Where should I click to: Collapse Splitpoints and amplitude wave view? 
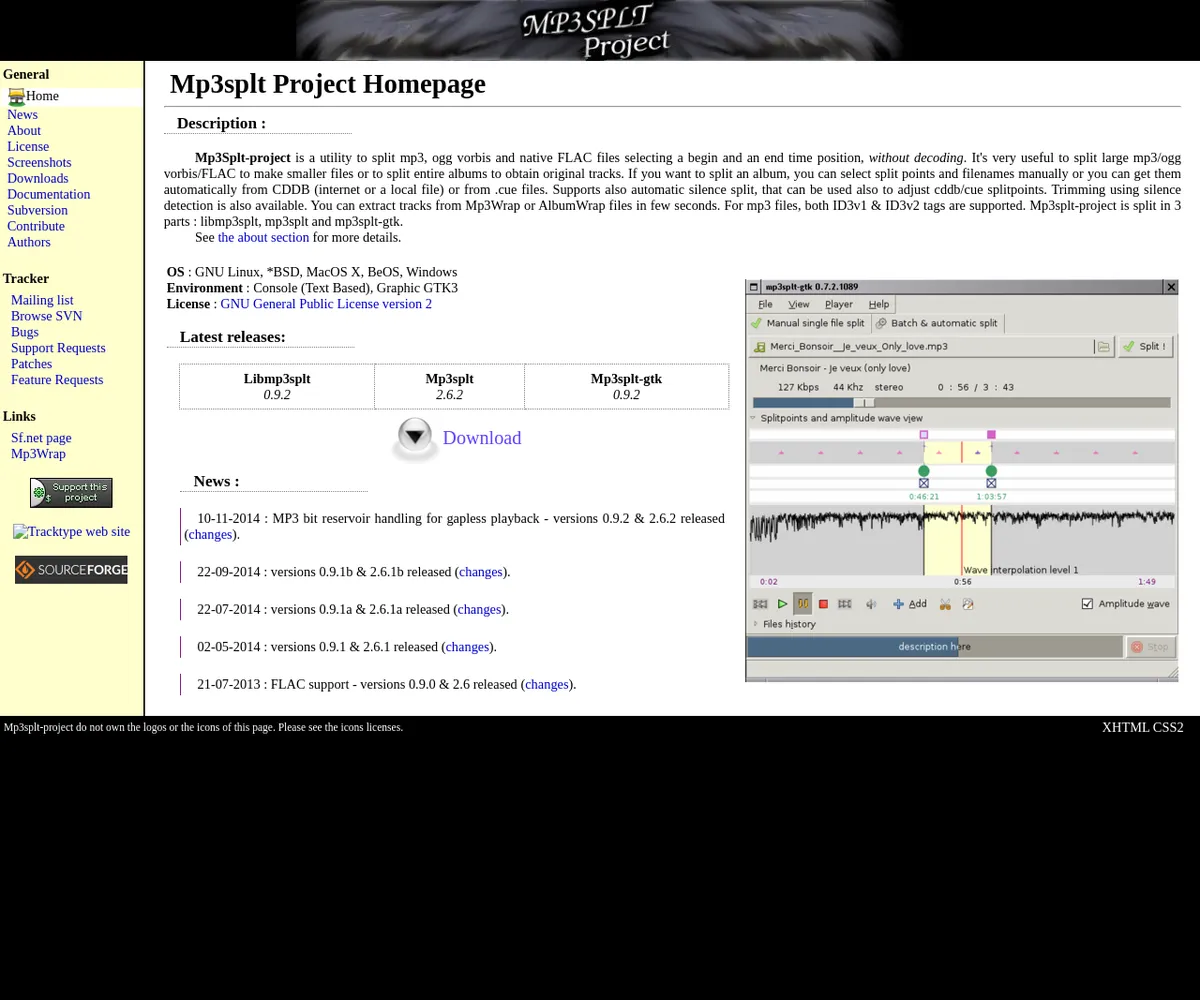point(754,418)
